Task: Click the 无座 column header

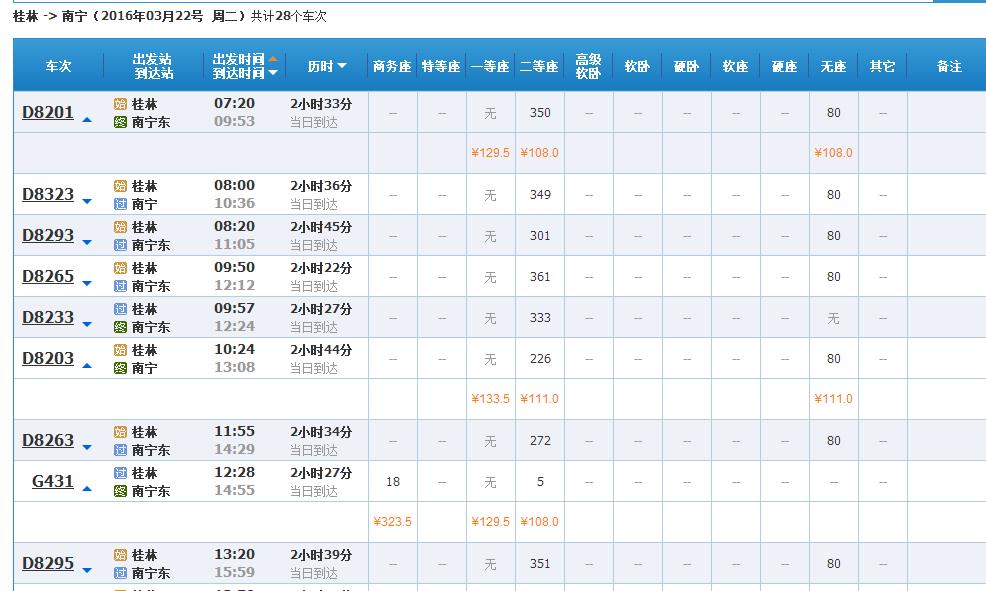Action: (833, 66)
